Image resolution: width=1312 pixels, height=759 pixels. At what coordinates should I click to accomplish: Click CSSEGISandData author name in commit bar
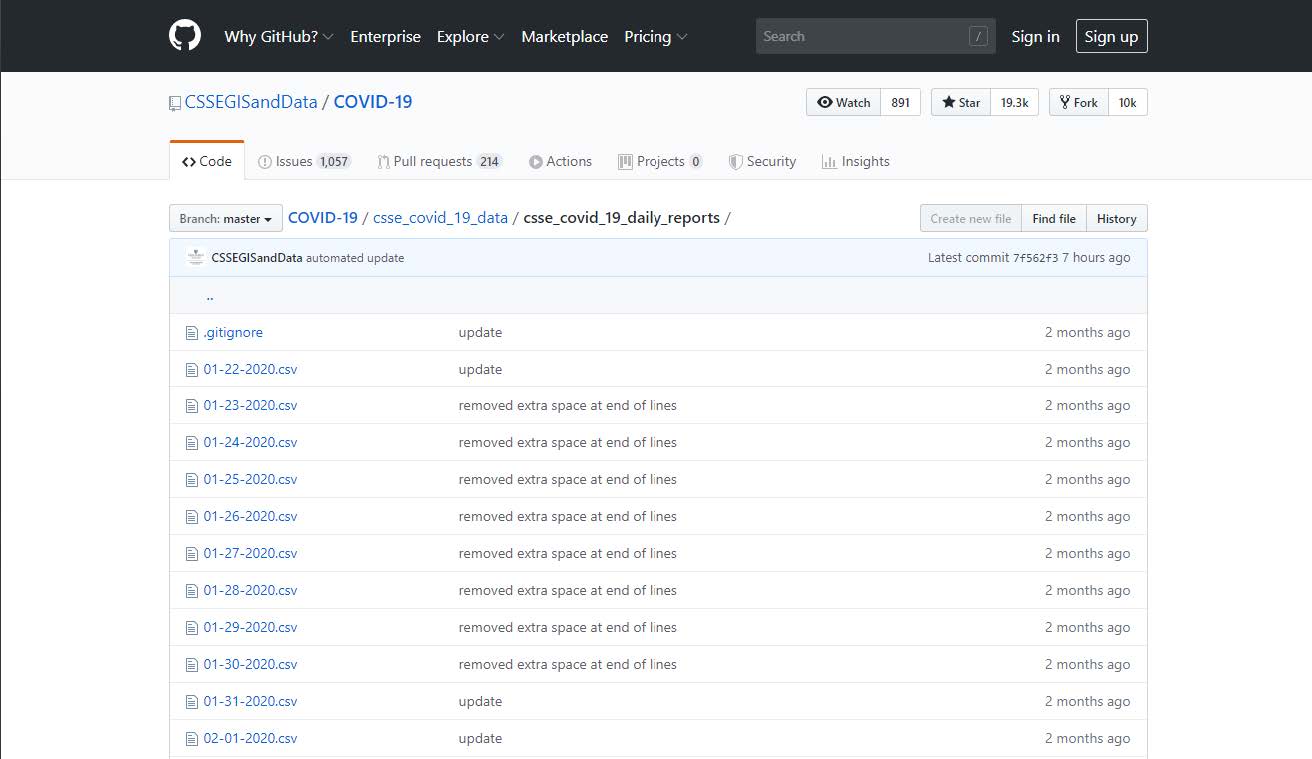257,257
